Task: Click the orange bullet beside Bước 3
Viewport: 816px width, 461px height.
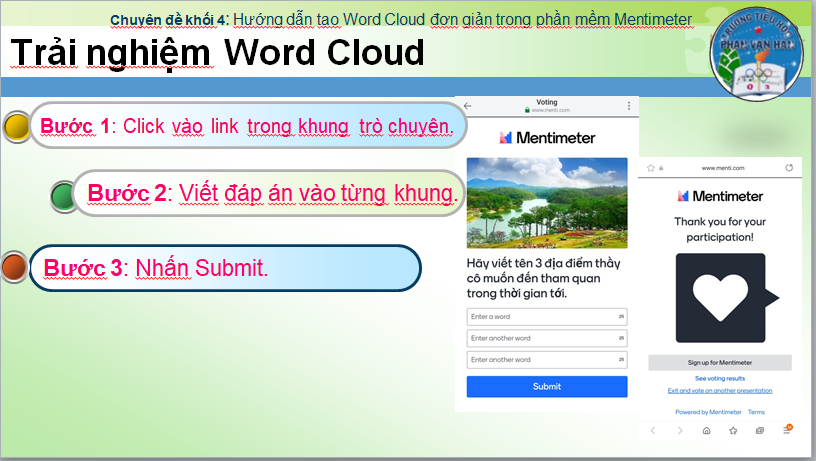Action: [14, 267]
